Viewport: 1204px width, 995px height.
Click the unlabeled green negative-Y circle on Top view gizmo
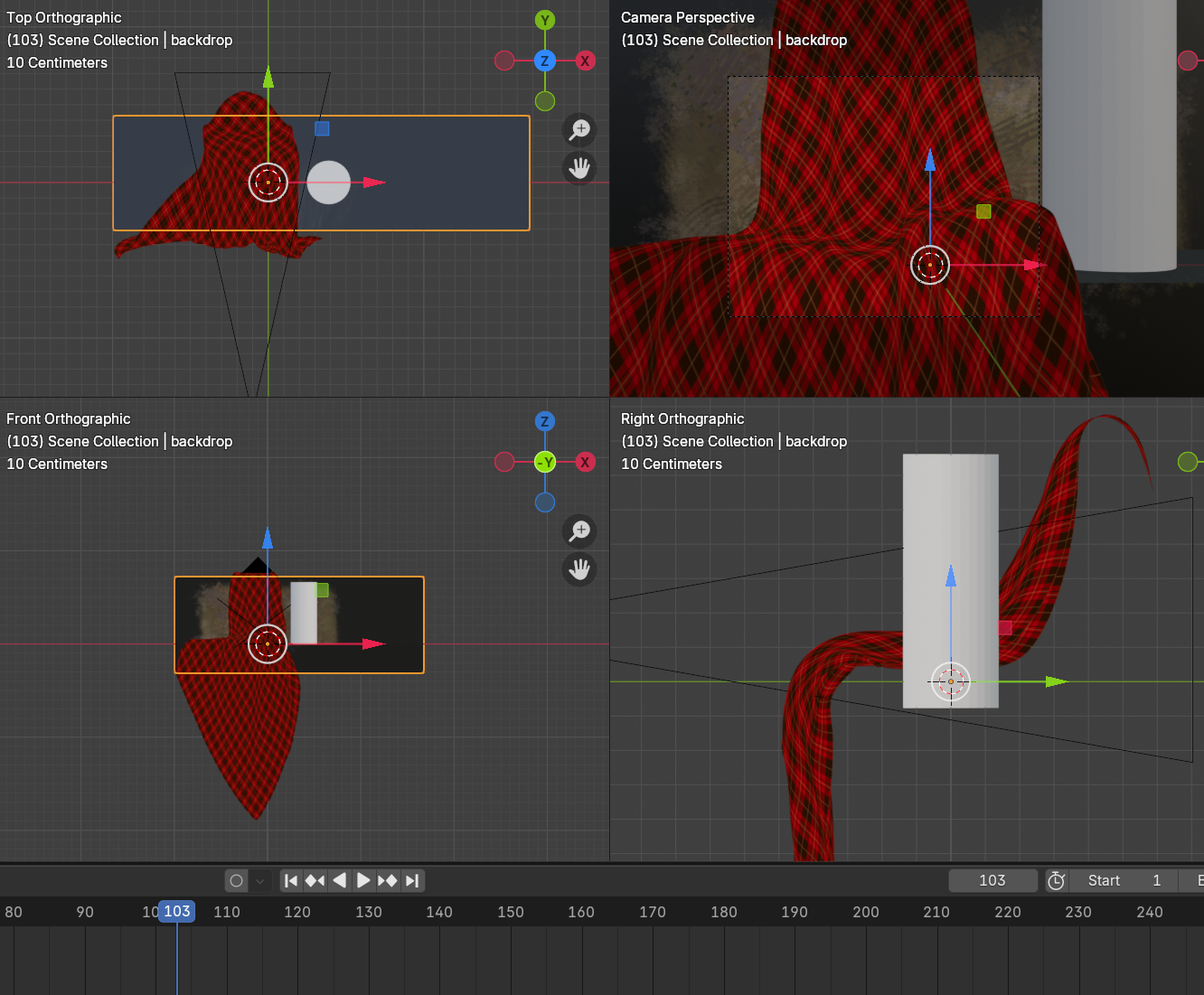tap(544, 101)
